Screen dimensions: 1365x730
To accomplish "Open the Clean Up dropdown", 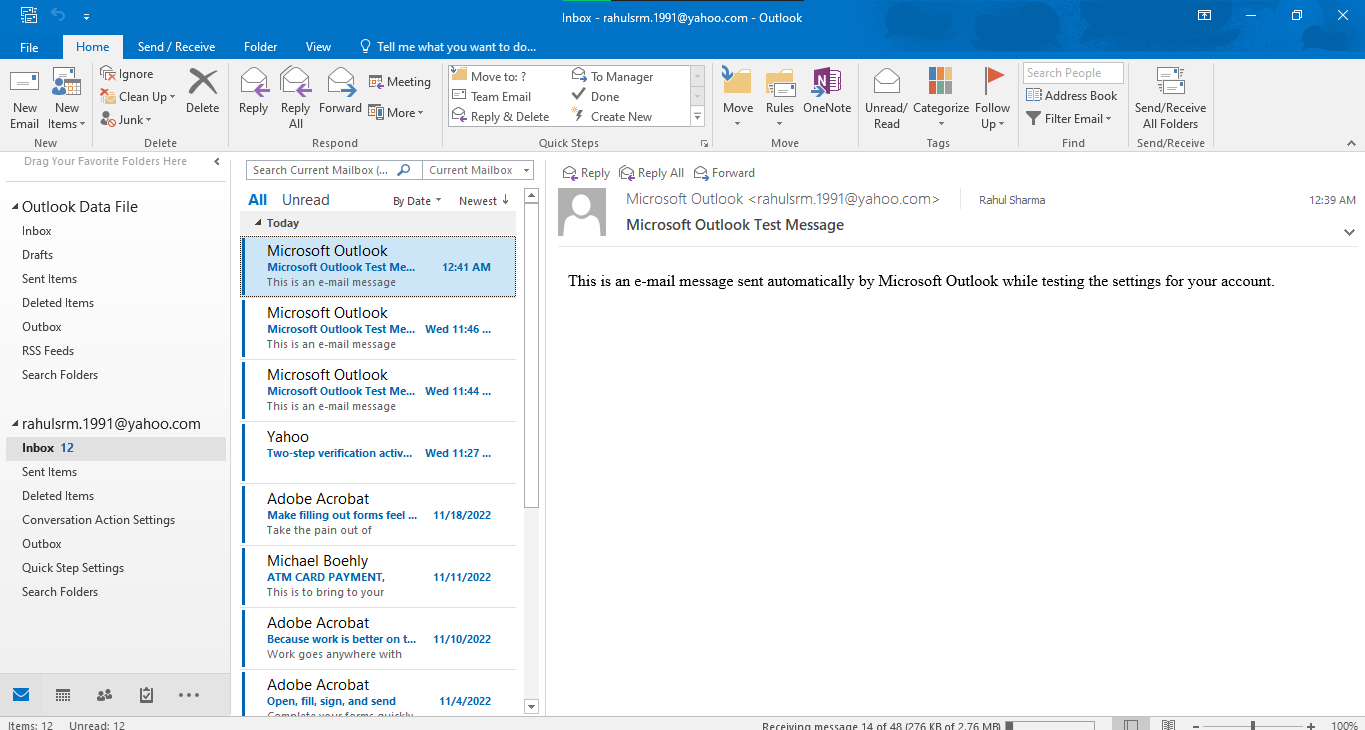I will [x=138, y=97].
